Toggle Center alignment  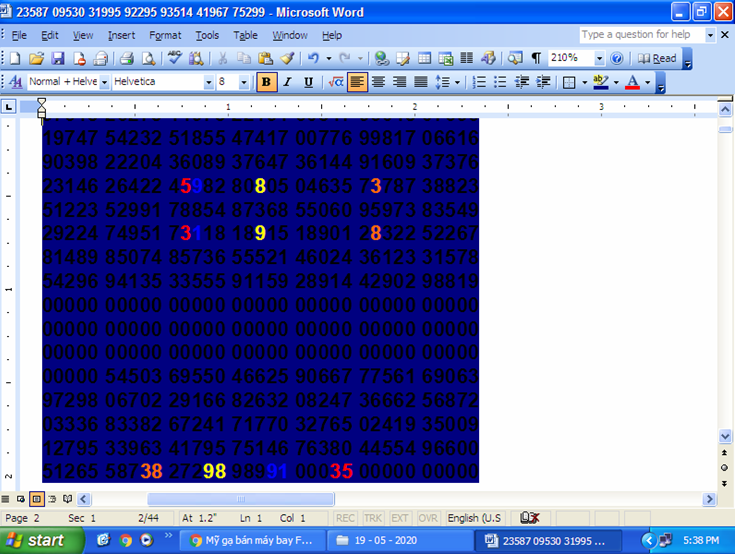point(378,82)
